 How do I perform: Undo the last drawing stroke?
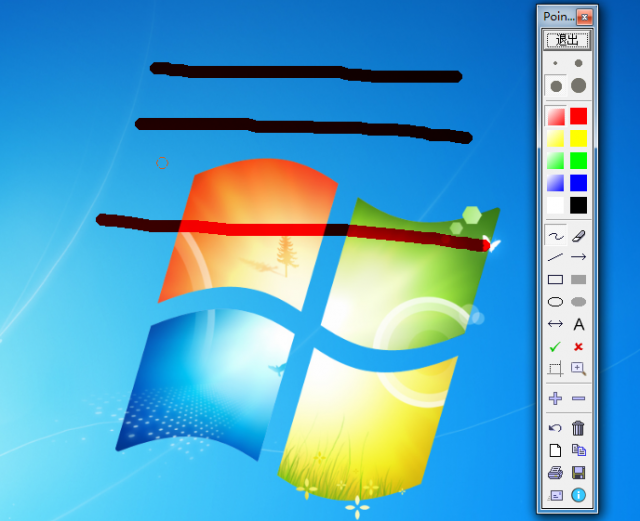555,428
